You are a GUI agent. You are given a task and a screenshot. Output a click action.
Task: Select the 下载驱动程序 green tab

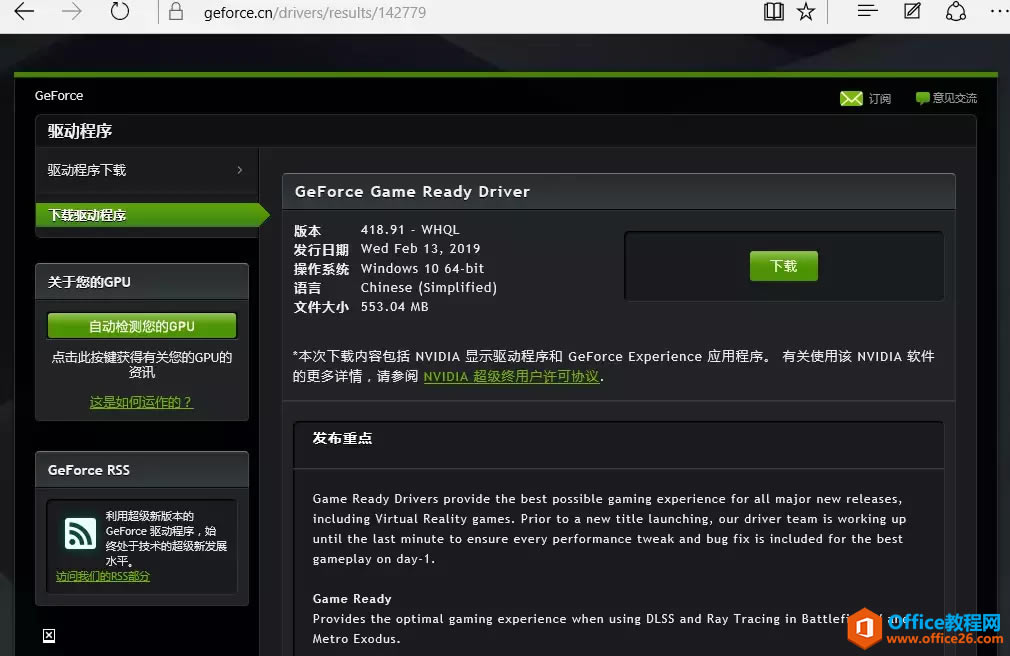152,215
